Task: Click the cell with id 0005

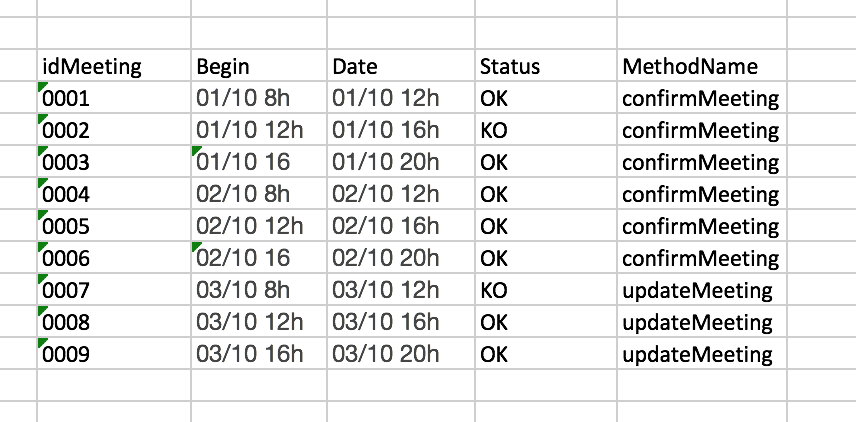Action: tap(66, 226)
